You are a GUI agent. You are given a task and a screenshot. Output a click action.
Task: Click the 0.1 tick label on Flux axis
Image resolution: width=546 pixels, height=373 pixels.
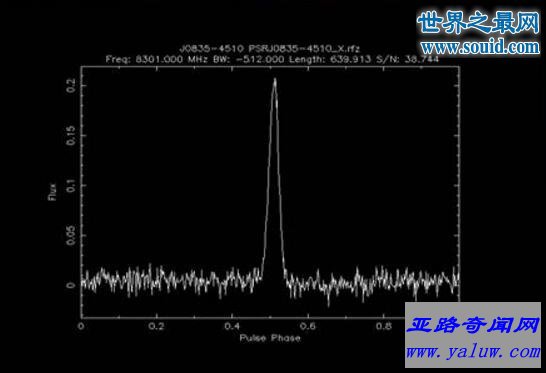71,186
